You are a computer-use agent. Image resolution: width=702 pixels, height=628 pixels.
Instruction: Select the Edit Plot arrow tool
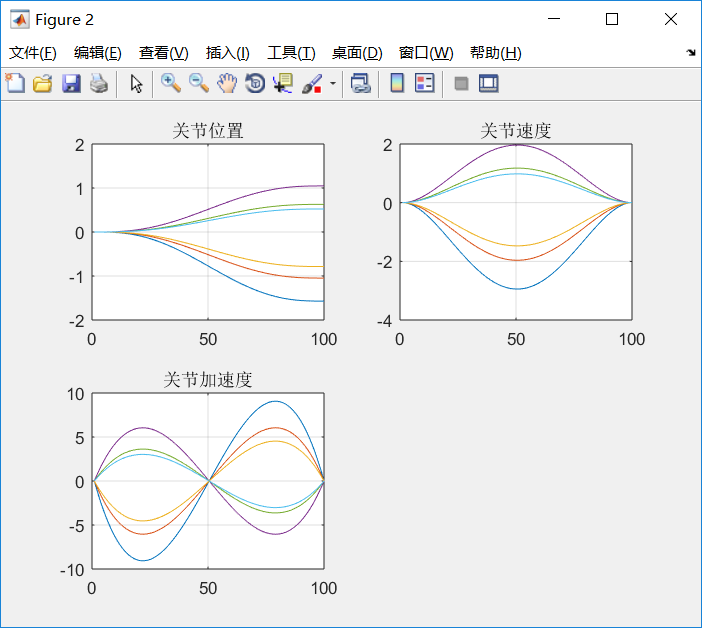tap(136, 84)
